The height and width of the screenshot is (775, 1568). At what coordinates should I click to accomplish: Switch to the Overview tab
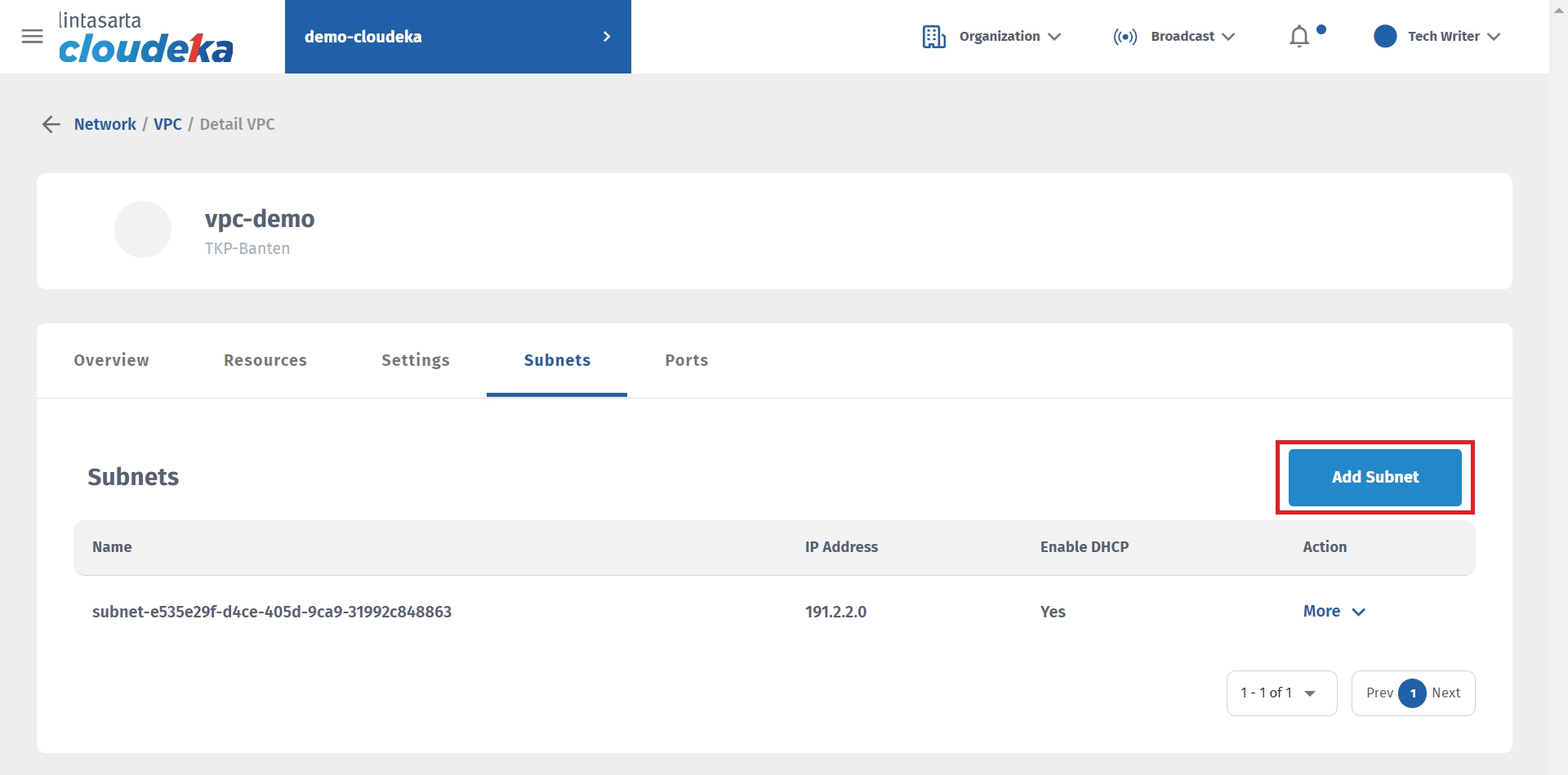(111, 360)
